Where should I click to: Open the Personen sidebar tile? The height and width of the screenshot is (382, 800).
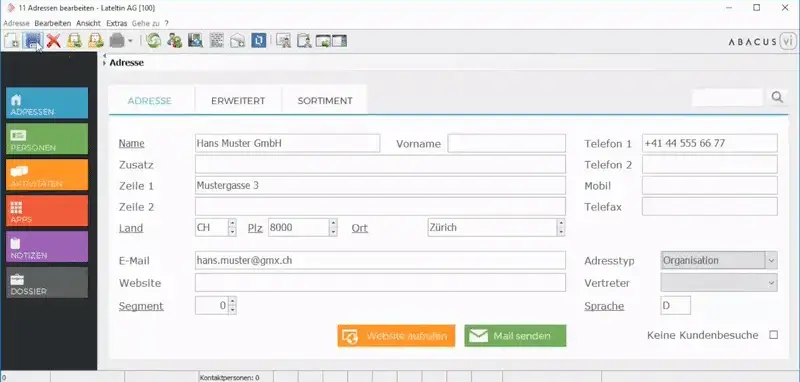coord(47,139)
